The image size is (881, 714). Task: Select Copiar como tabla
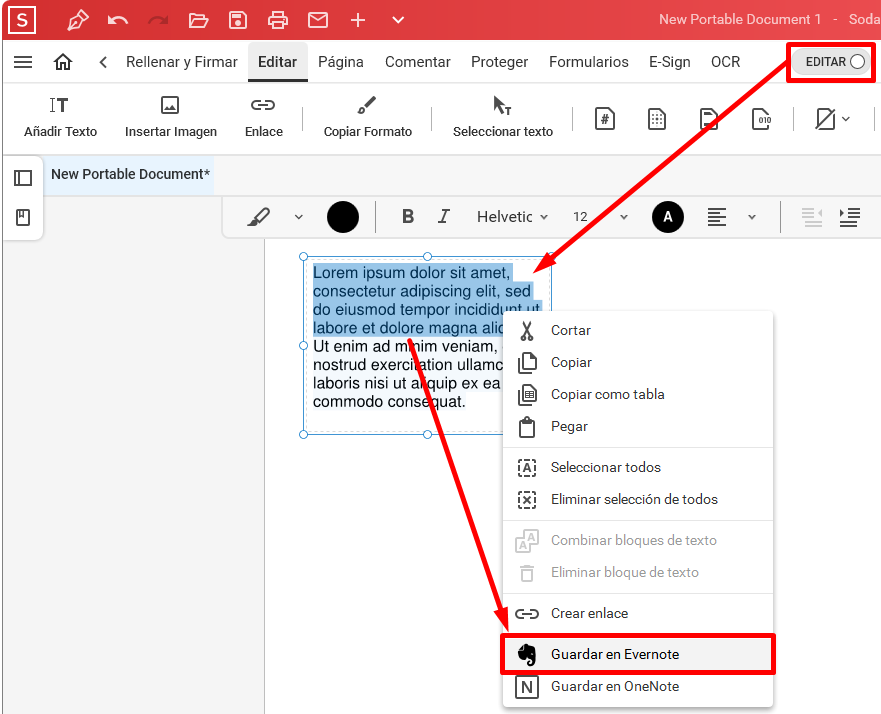pos(638,394)
